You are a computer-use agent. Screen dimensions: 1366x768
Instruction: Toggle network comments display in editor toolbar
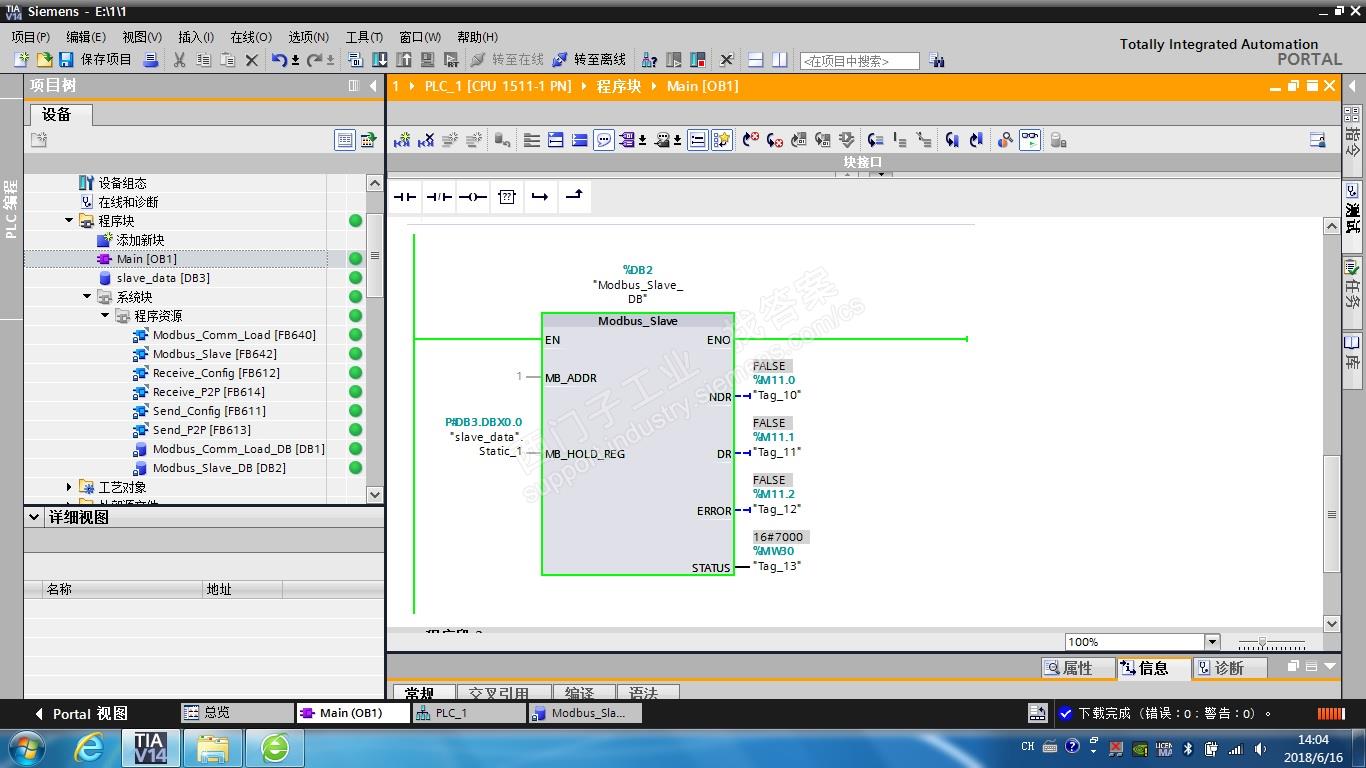coord(604,140)
